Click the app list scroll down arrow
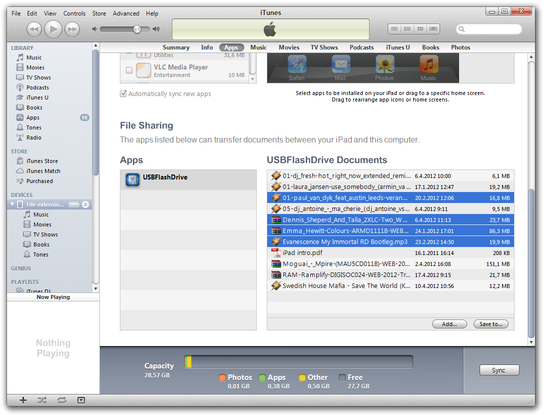 253,79
